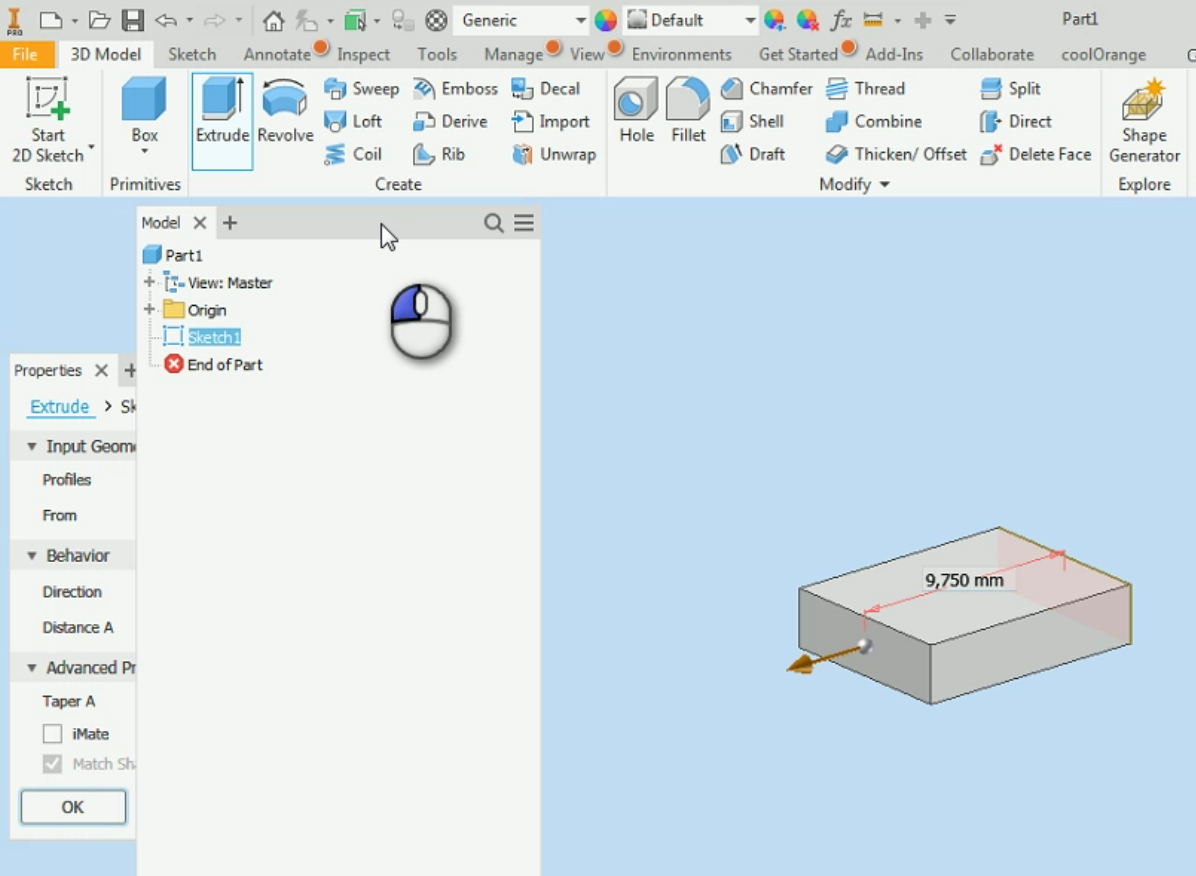
Task: Start the Shape Generator
Action: pyautogui.click(x=1144, y=121)
